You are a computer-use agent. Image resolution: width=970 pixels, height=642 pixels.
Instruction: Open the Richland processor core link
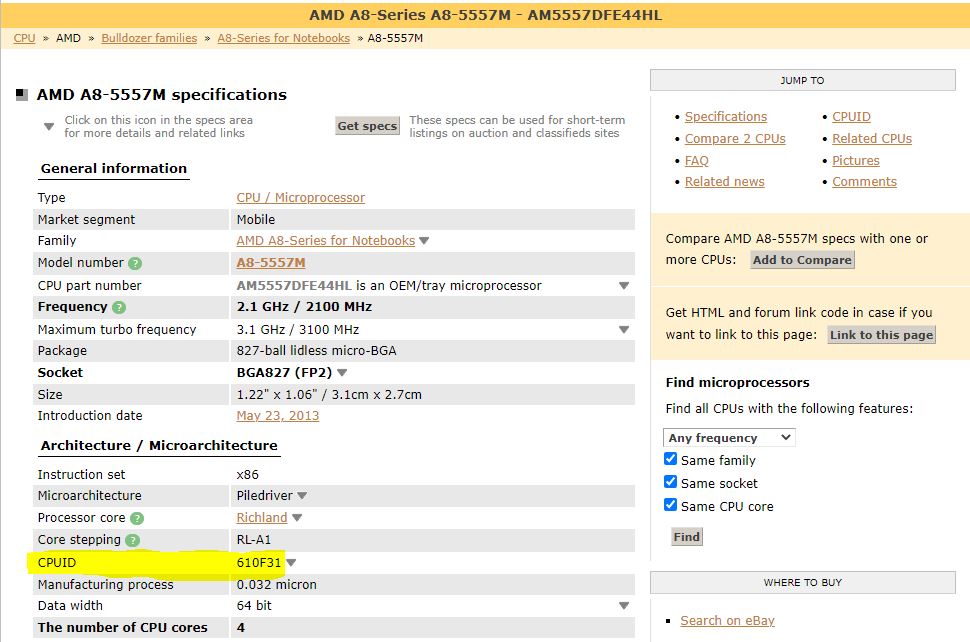[x=262, y=518]
